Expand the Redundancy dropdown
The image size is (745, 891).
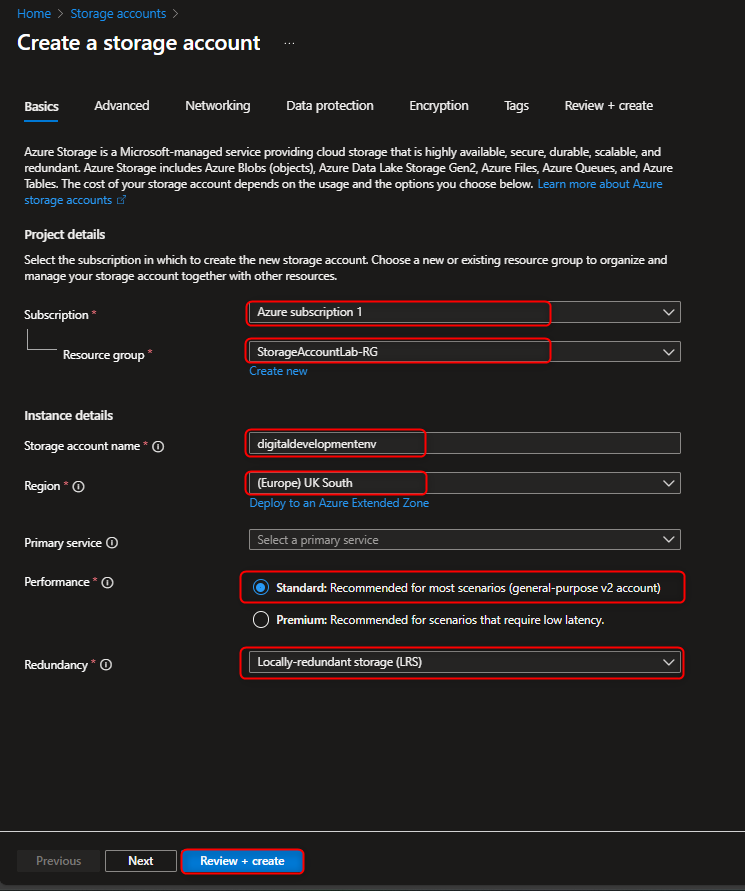pos(668,664)
